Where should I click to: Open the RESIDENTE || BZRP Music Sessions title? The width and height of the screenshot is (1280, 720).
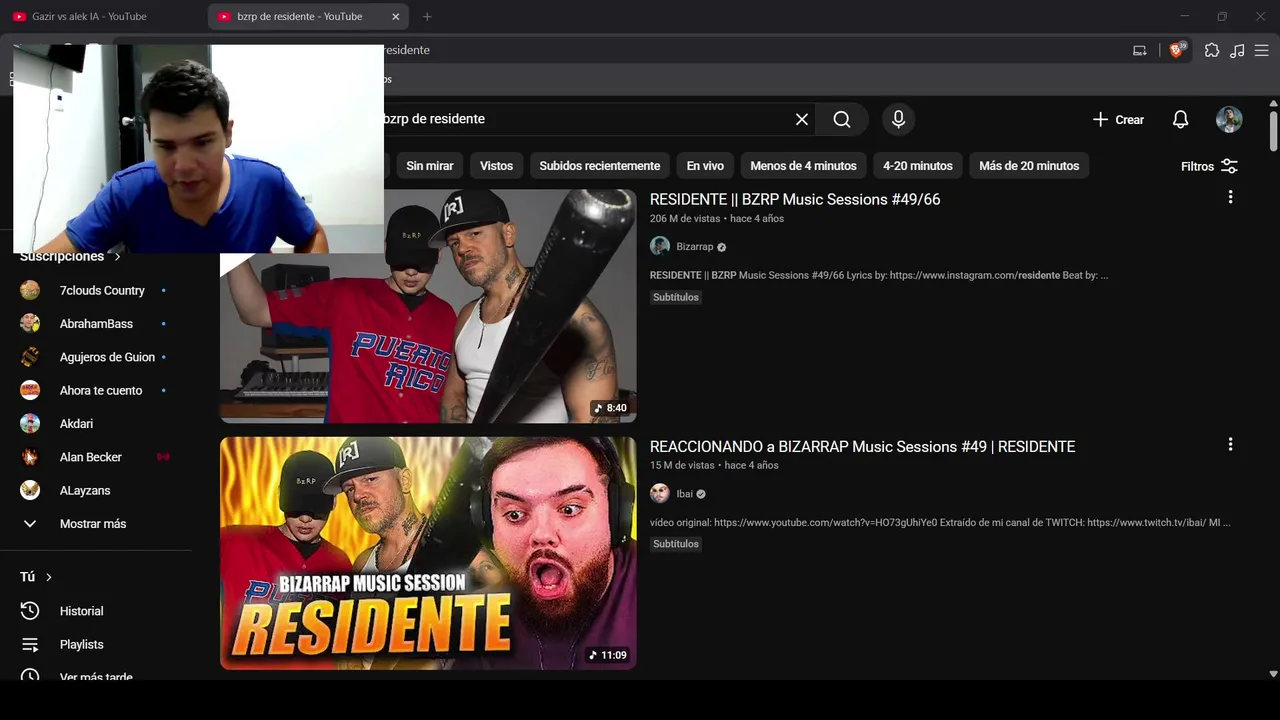click(x=795, y=199)
